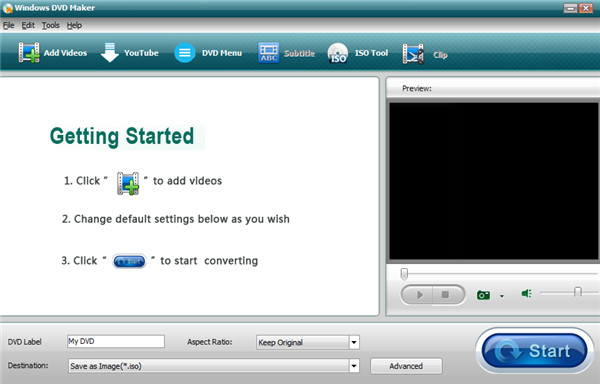Open the File menu
This screenshot has height=384, width=600.
[8, 25]
